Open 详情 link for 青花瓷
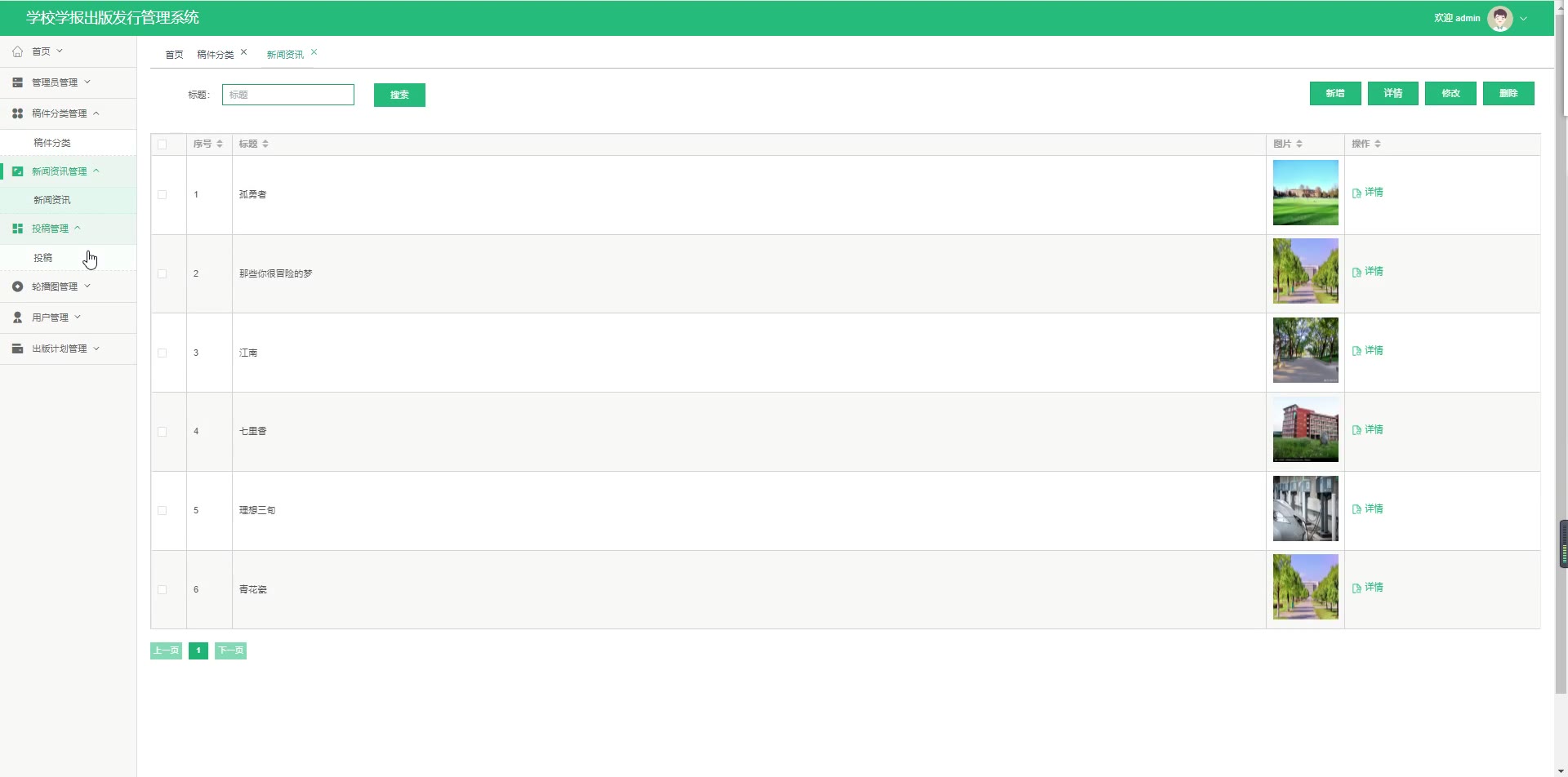 (x=1368, y=588)
